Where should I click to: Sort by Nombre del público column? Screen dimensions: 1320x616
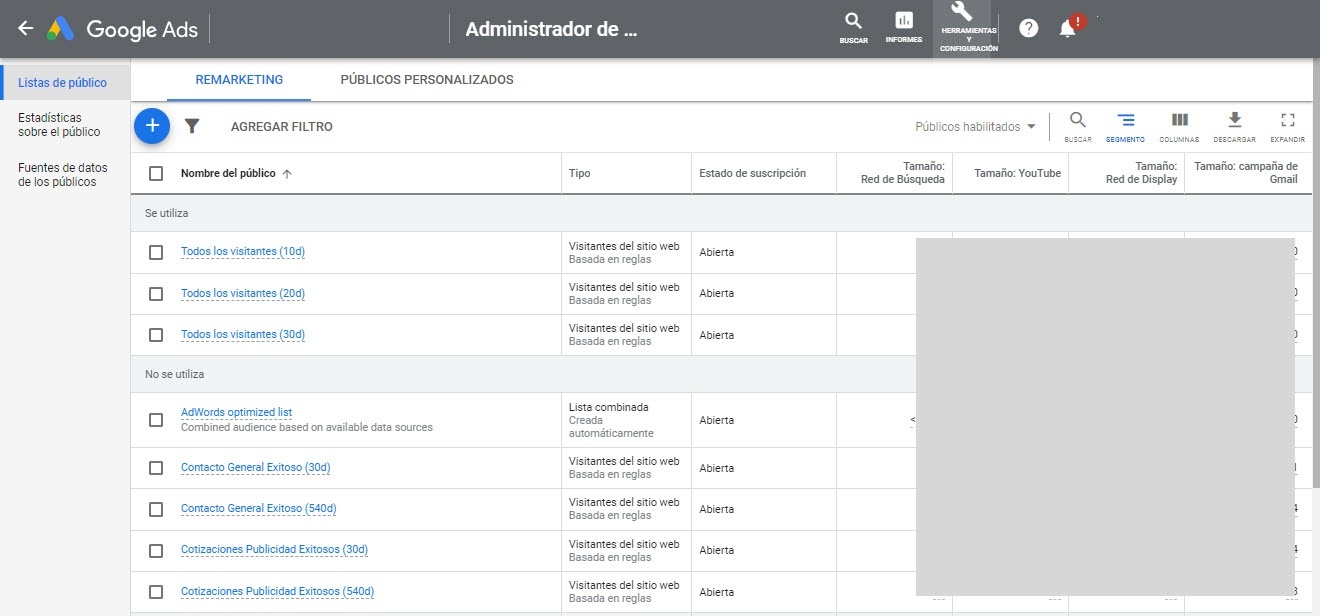tap(228, 173)
